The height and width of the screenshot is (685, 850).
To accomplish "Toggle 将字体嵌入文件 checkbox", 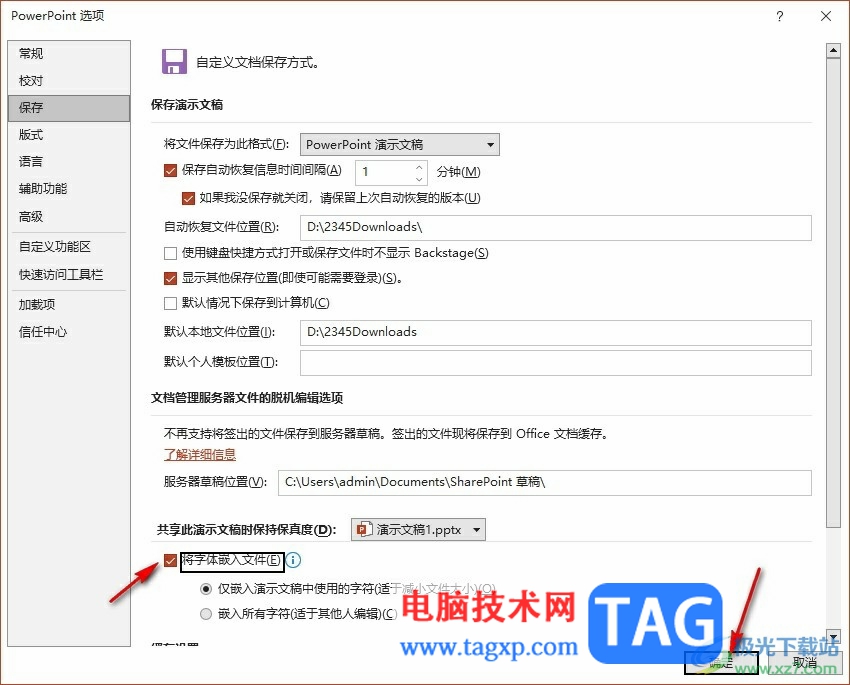I will [170, 560].
